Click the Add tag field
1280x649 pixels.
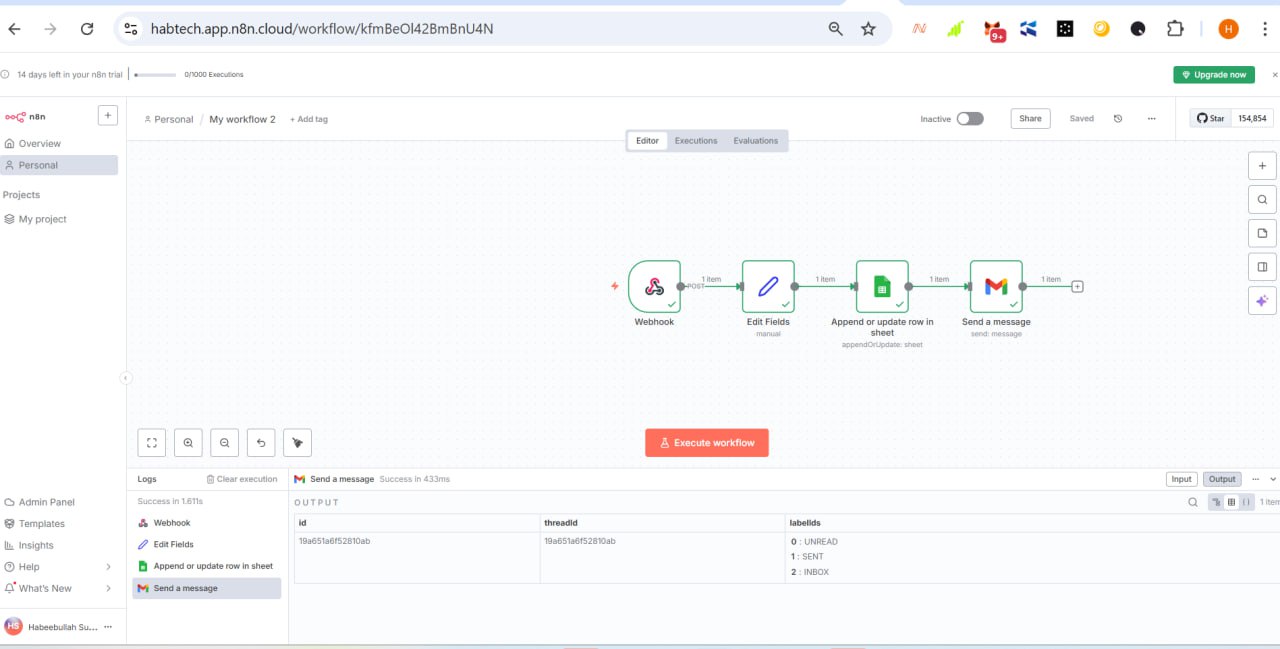pyautogui.click(x=309, y=120)
